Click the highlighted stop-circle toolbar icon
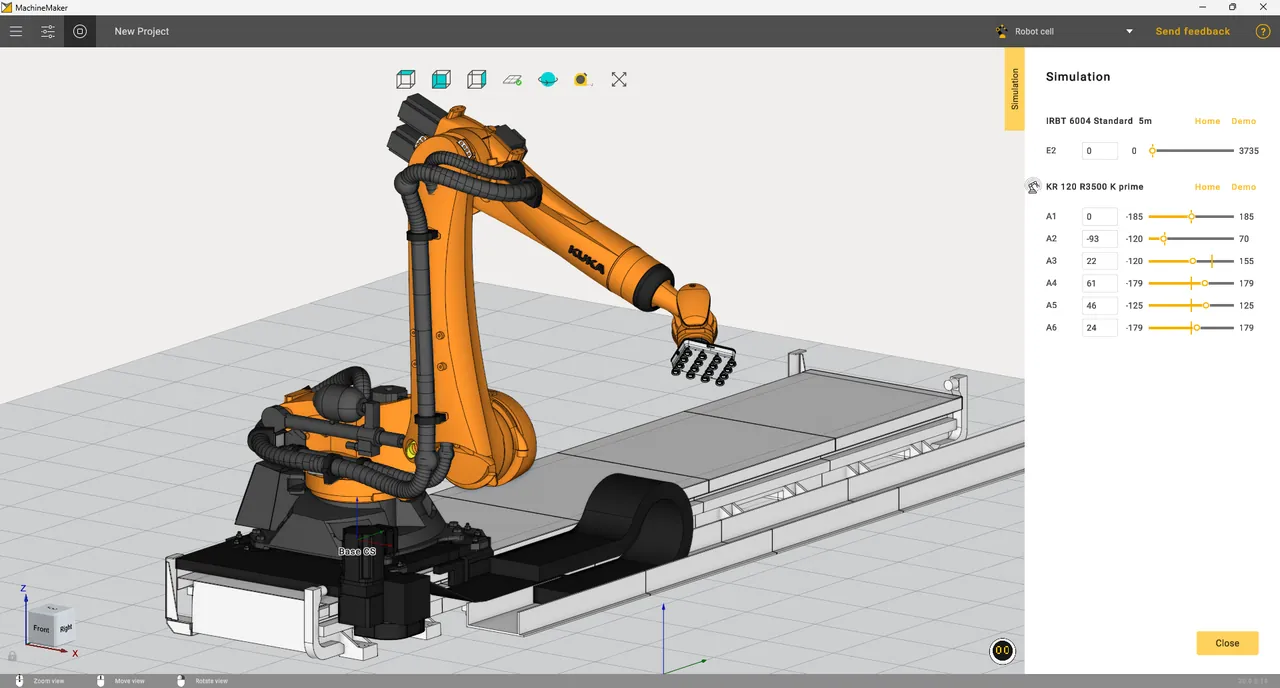Image resolution: width=1280 pixels, height=688 pixels. pos(80,31)
